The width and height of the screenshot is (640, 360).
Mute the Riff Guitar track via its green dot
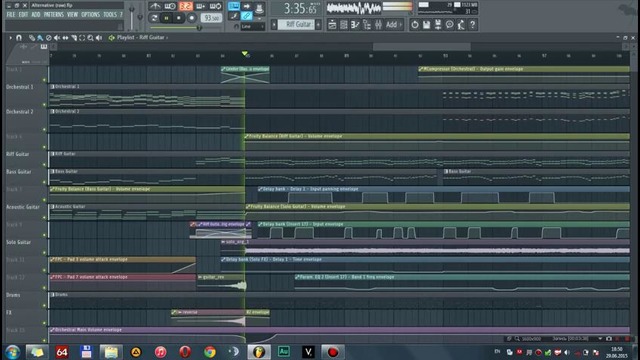pos(44,164)
